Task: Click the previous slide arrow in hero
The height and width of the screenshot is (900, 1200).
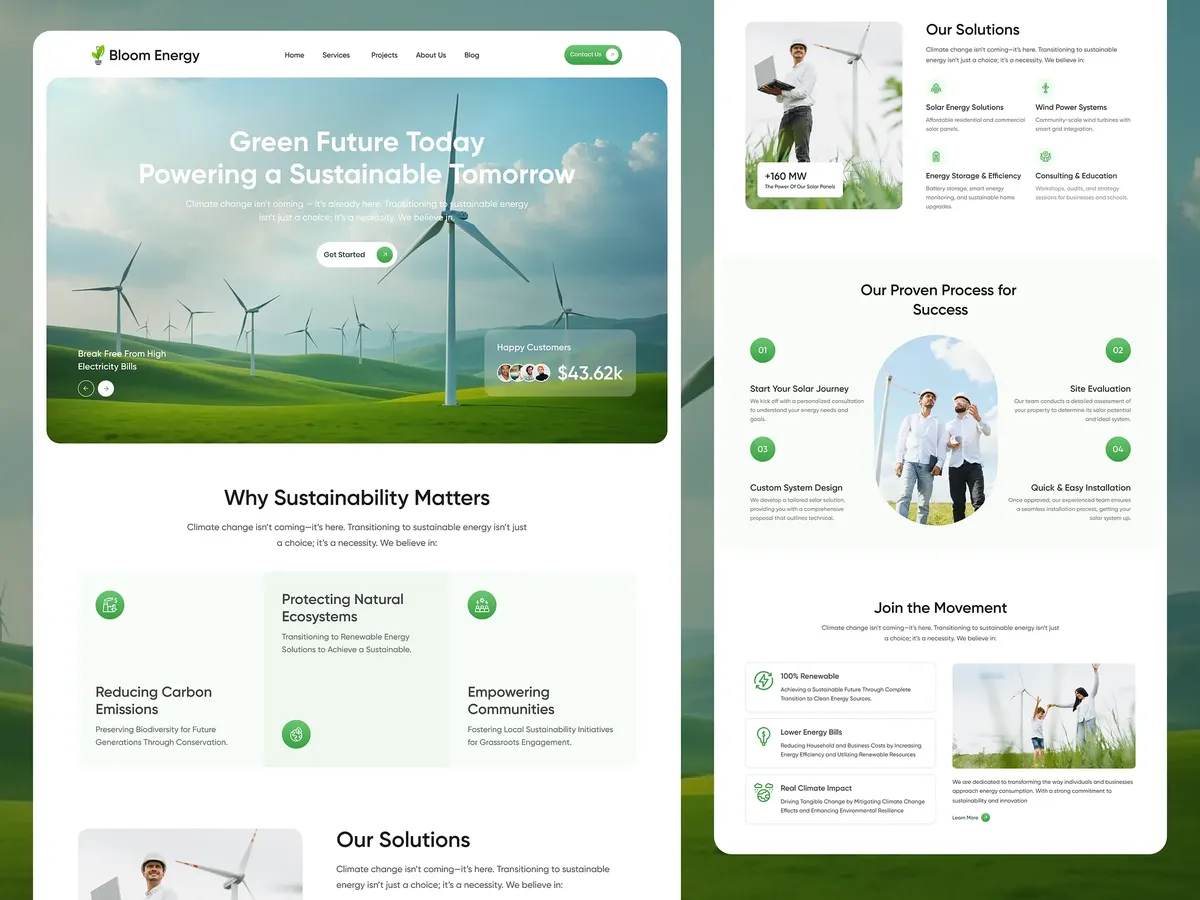Action: point(86,388)
